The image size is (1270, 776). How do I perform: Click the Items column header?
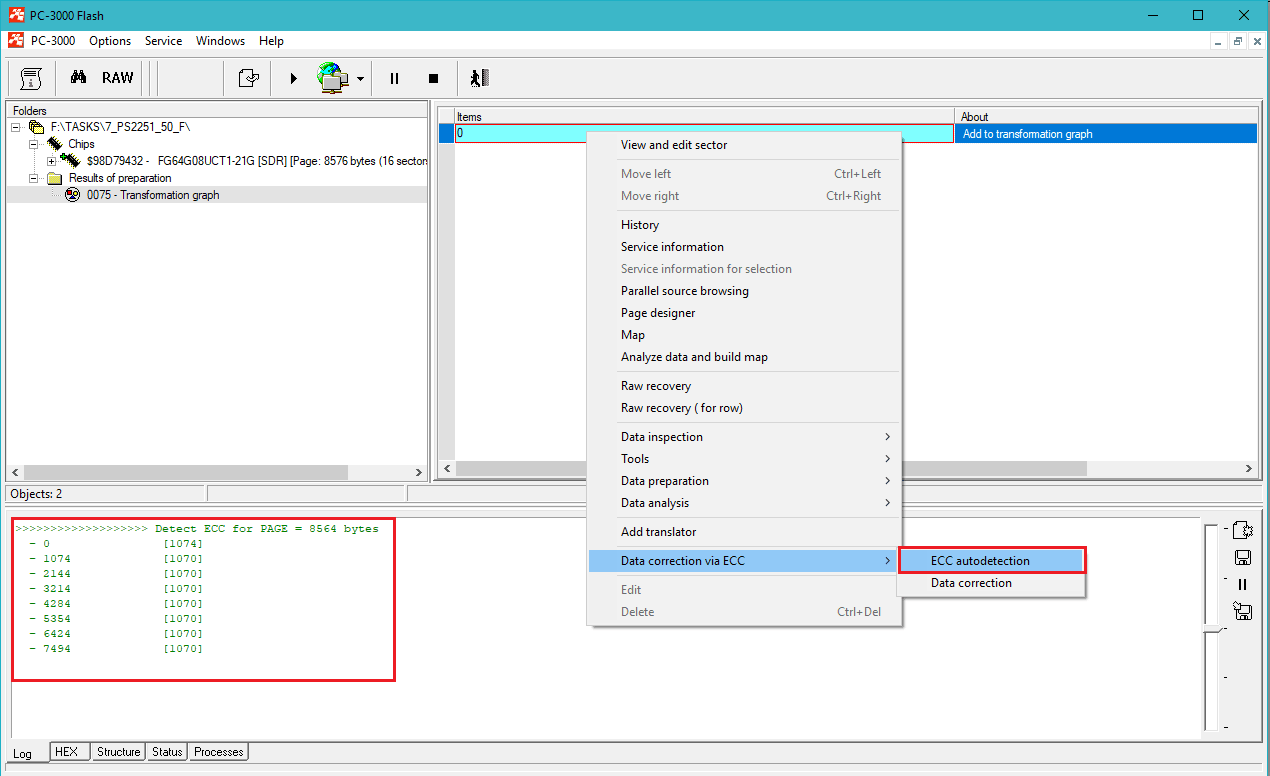click(705, 117)
